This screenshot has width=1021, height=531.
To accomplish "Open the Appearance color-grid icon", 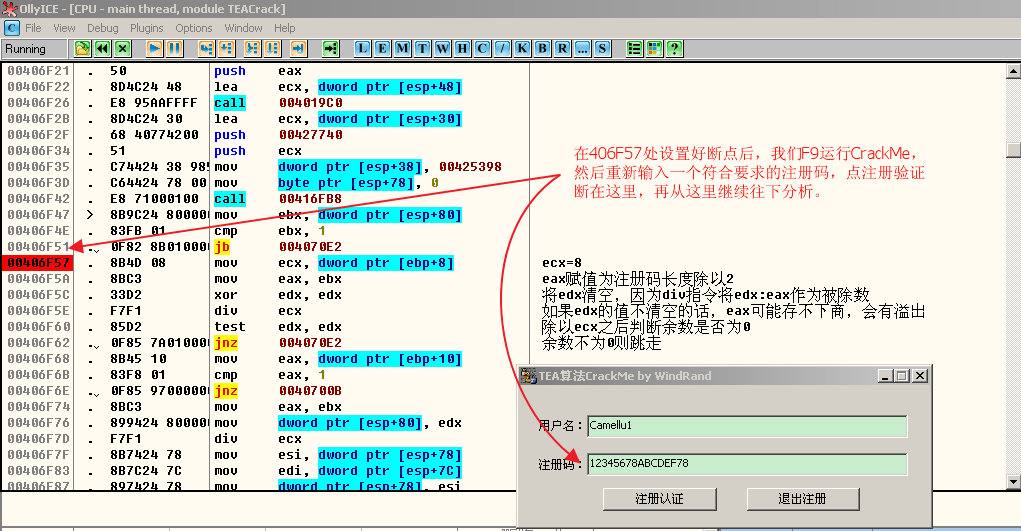I will coord(654,48).
